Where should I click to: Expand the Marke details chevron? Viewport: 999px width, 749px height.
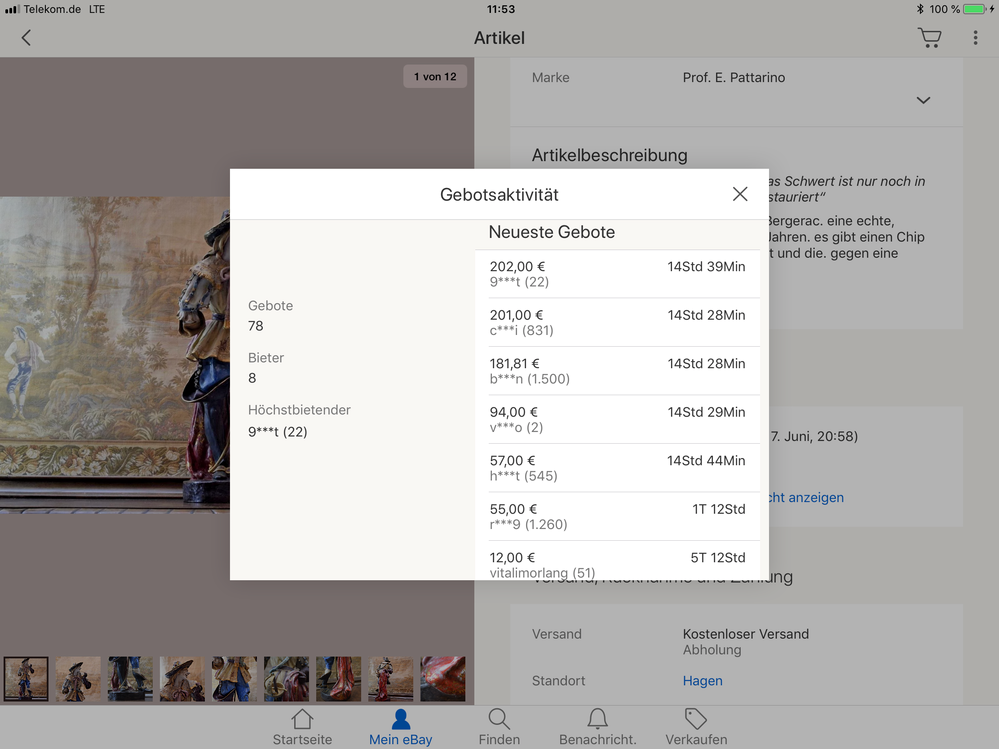(923, 100)
